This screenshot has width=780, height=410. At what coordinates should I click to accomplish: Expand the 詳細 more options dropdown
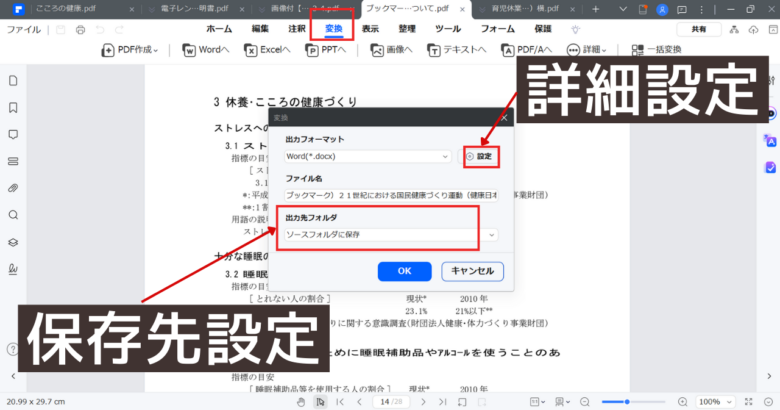point(586,50)
